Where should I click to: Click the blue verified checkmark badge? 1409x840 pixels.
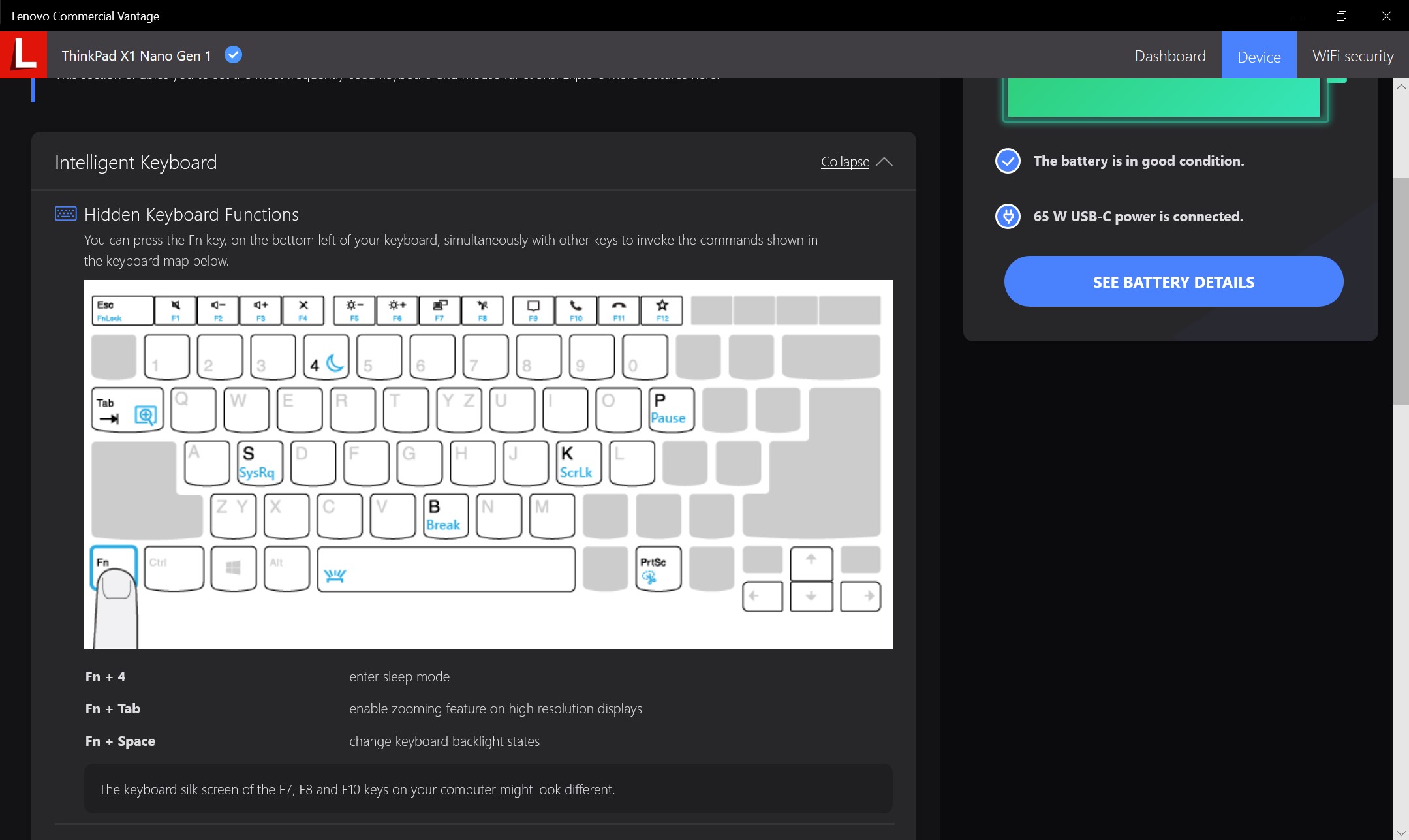click(x=233, y=55)
